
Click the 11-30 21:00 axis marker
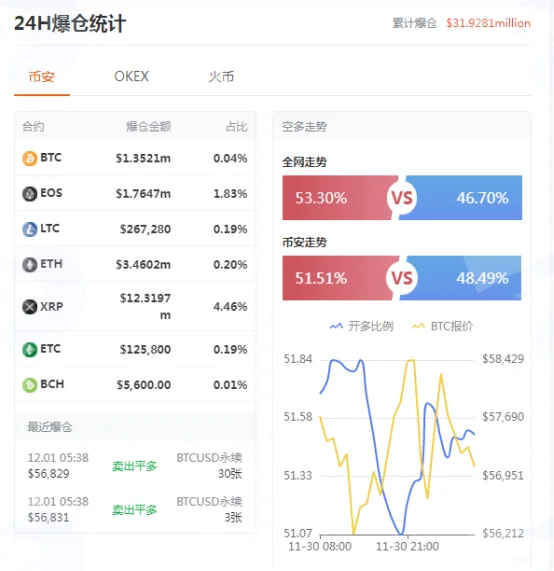coord(407,546)
